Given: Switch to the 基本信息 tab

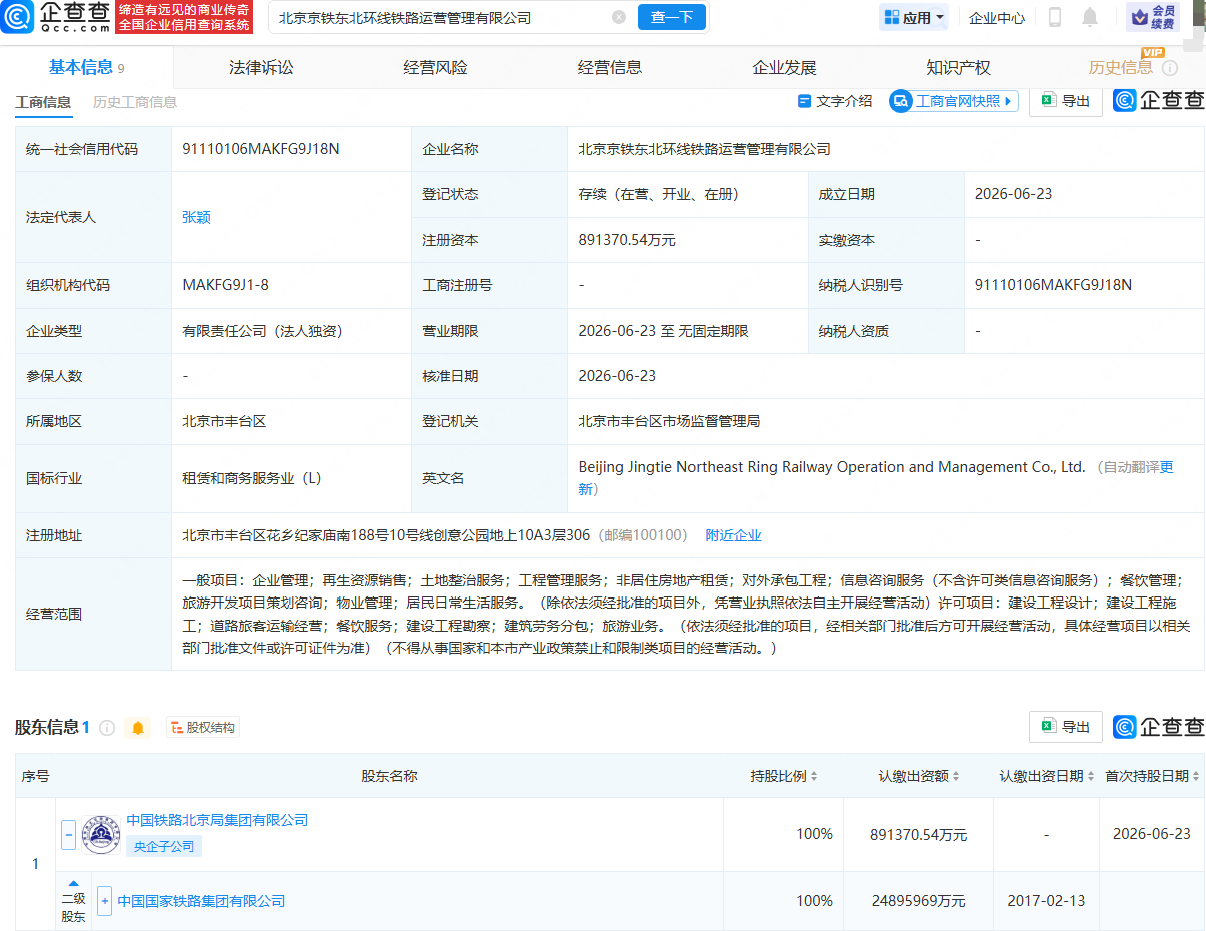Looking at the screenshot, I should pyautogui.click(x=87, y=68).
